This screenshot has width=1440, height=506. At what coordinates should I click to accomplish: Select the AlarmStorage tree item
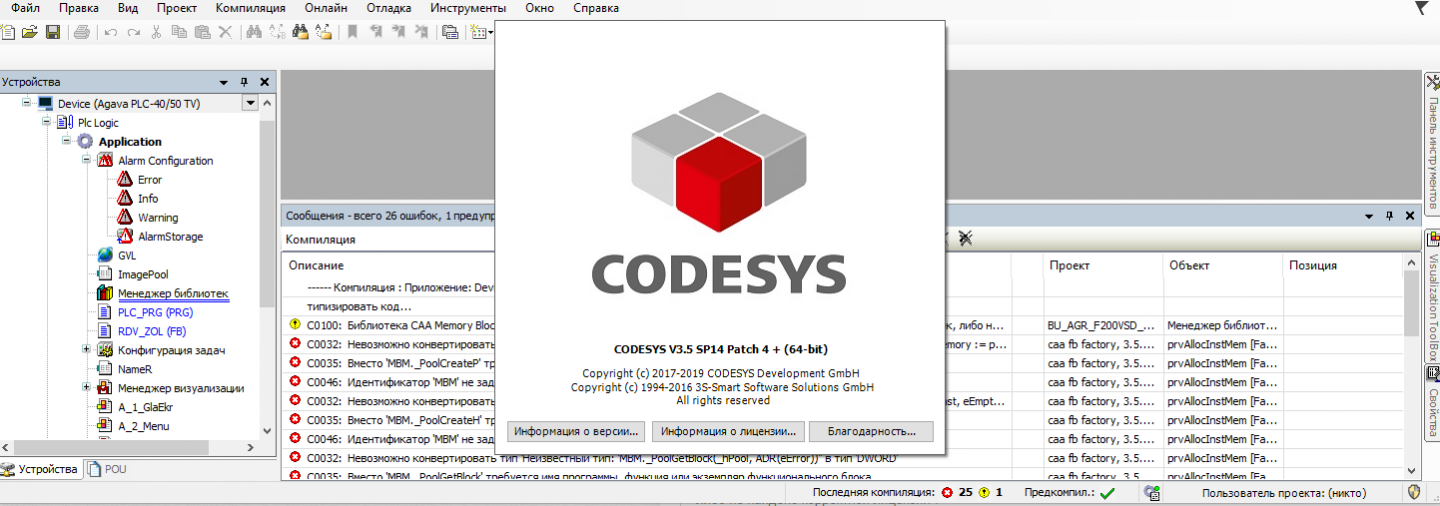170,237
